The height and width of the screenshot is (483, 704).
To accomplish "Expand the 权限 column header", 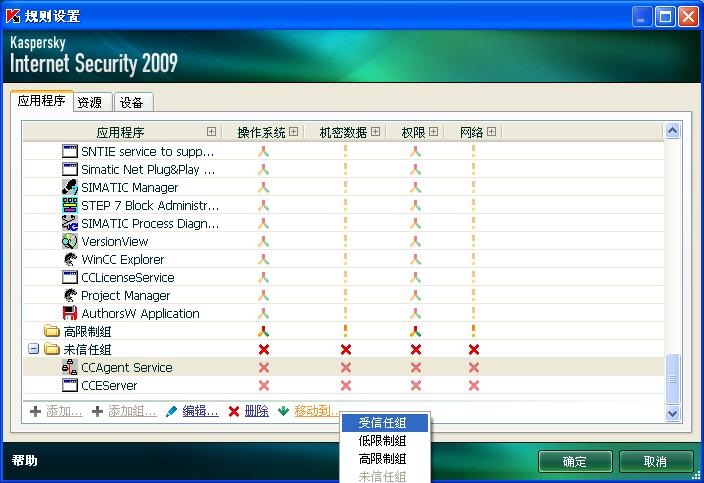I will click(x=433, y=132).
